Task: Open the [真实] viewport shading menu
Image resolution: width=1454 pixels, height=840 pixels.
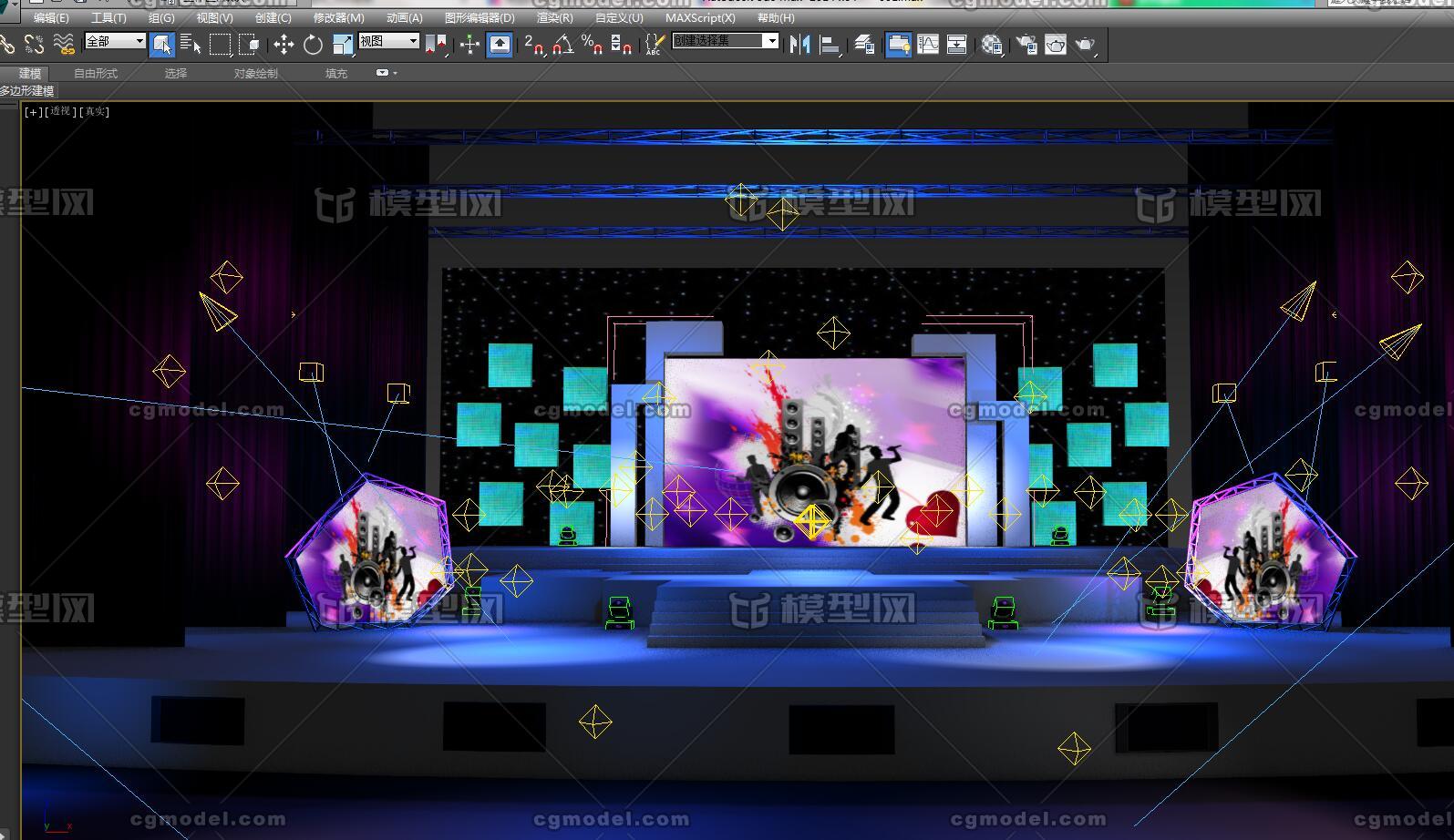Action: click(x=95, y=111)
